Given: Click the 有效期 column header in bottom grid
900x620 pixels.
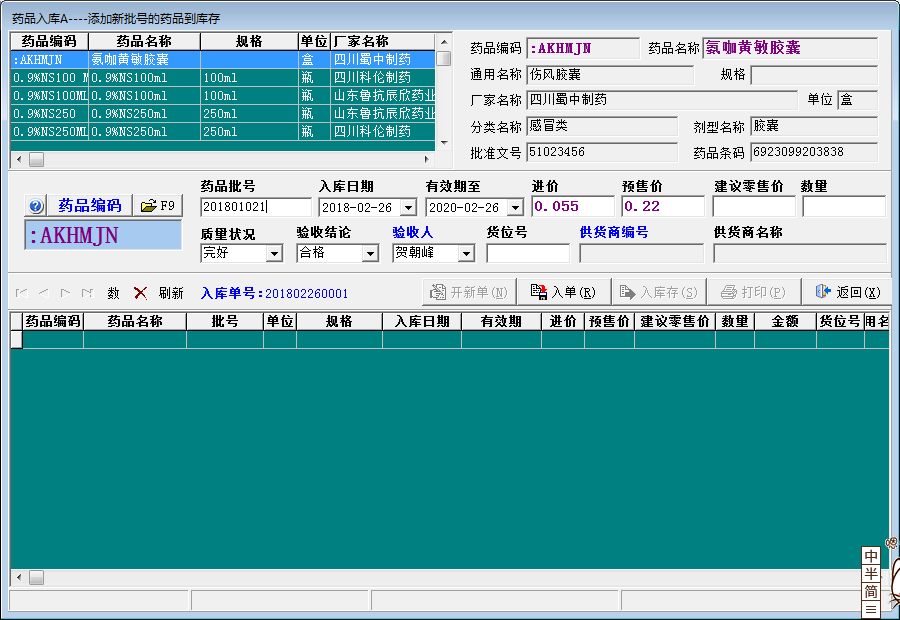Looking at the screenshot, I should pyautogui.click(x=501, y=321).
